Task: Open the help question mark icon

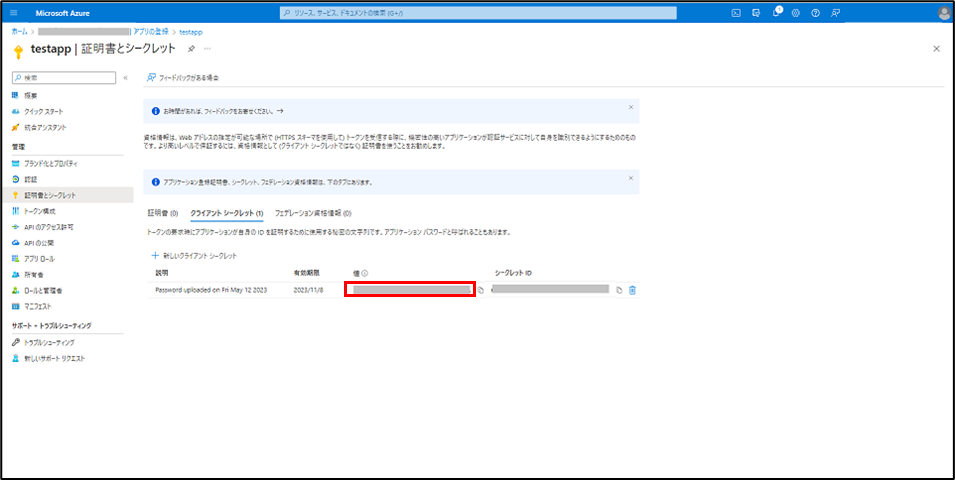Action: click(x=816, y=13)
